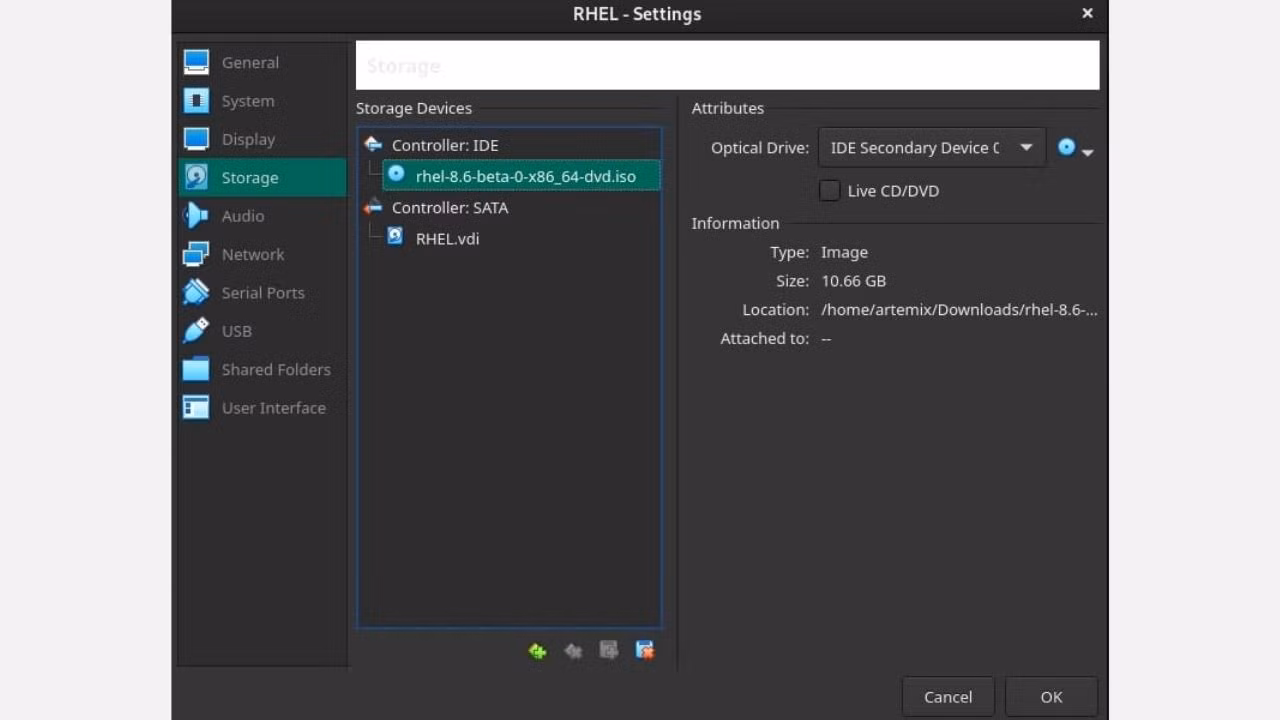Confirm settings with the OK button

(1051, 697)
